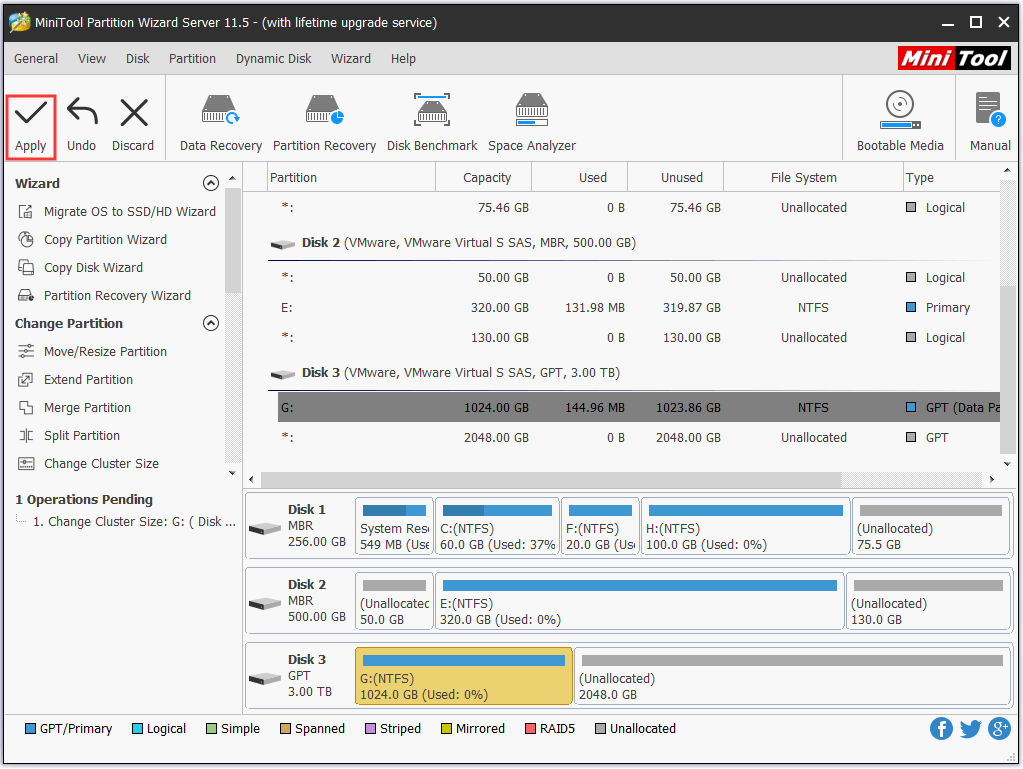Open the Google Plus share icon

coord(999,729)
